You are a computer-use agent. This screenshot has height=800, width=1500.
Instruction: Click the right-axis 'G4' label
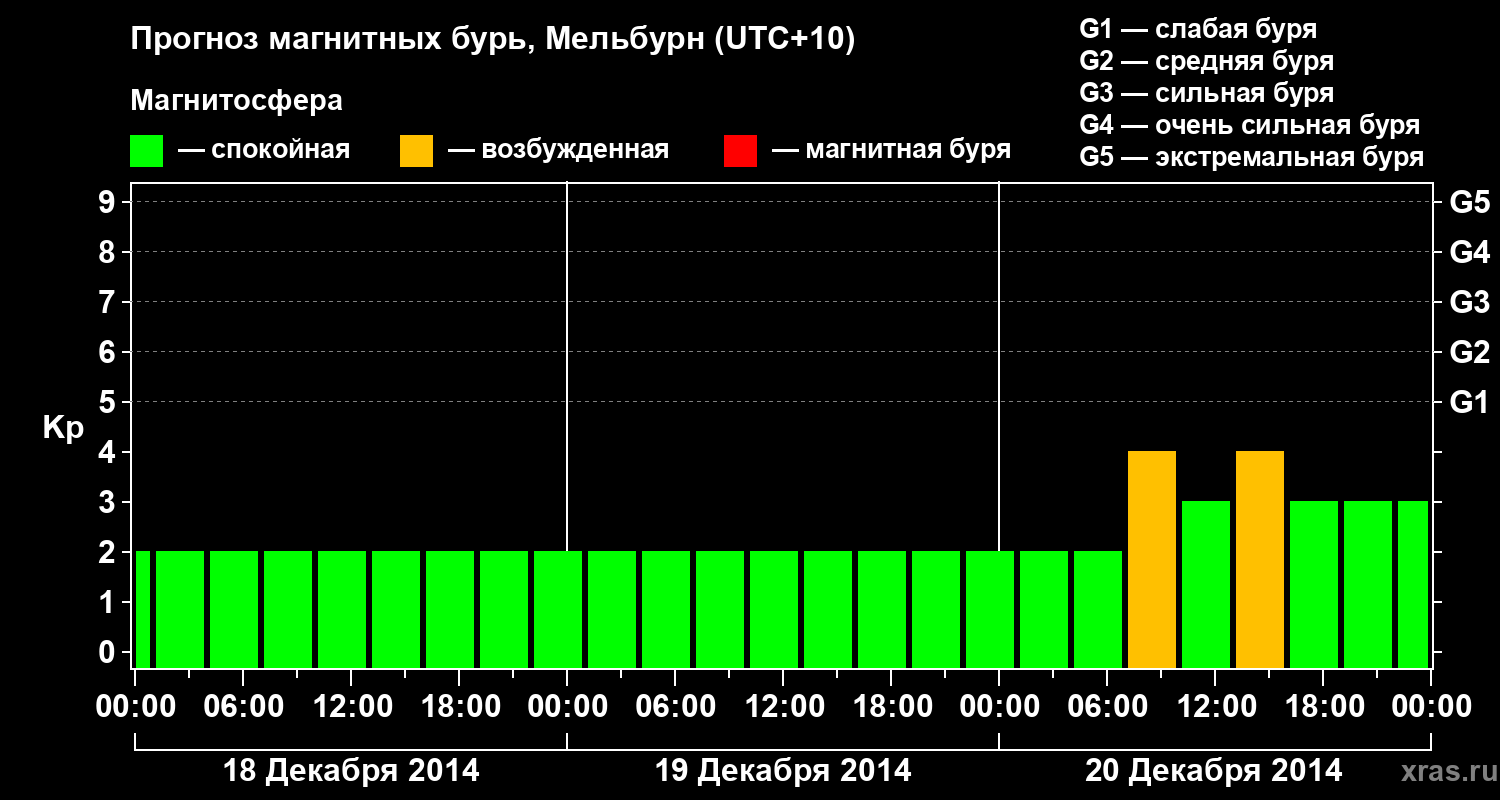click(x=1469, y=252)
